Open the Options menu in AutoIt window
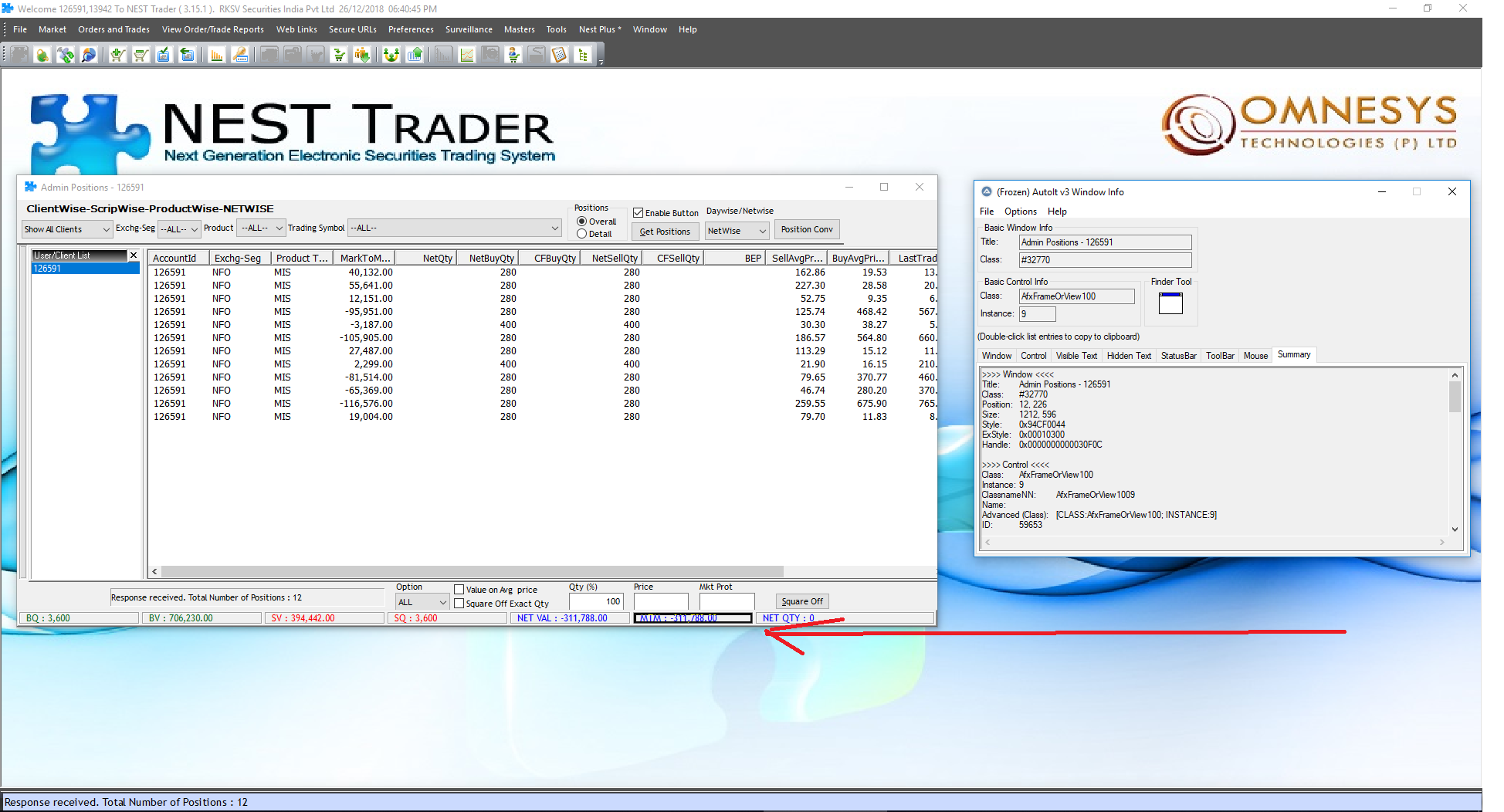 click(1021, 211)
